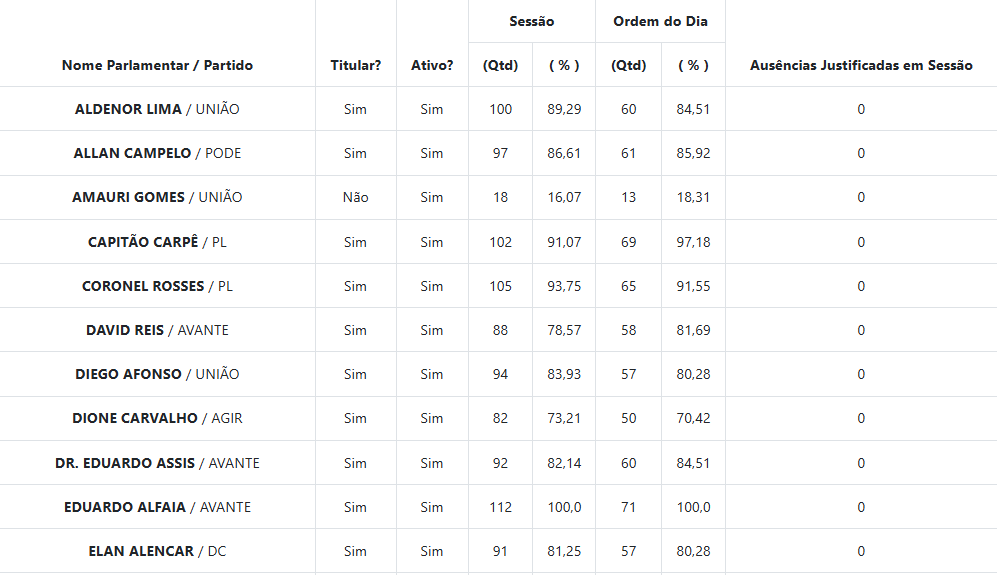Click the Nome Parlamentar / Partido column header
Screen dimensions: 997x575
click(157, 65)
